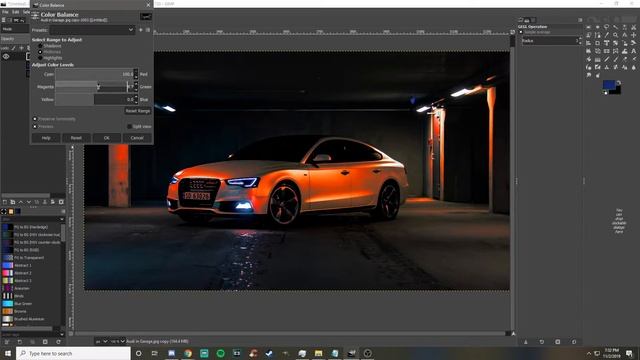Reset colors to default black and white
The width and height of the screenshot is (640, 360).
click(605, 93)
